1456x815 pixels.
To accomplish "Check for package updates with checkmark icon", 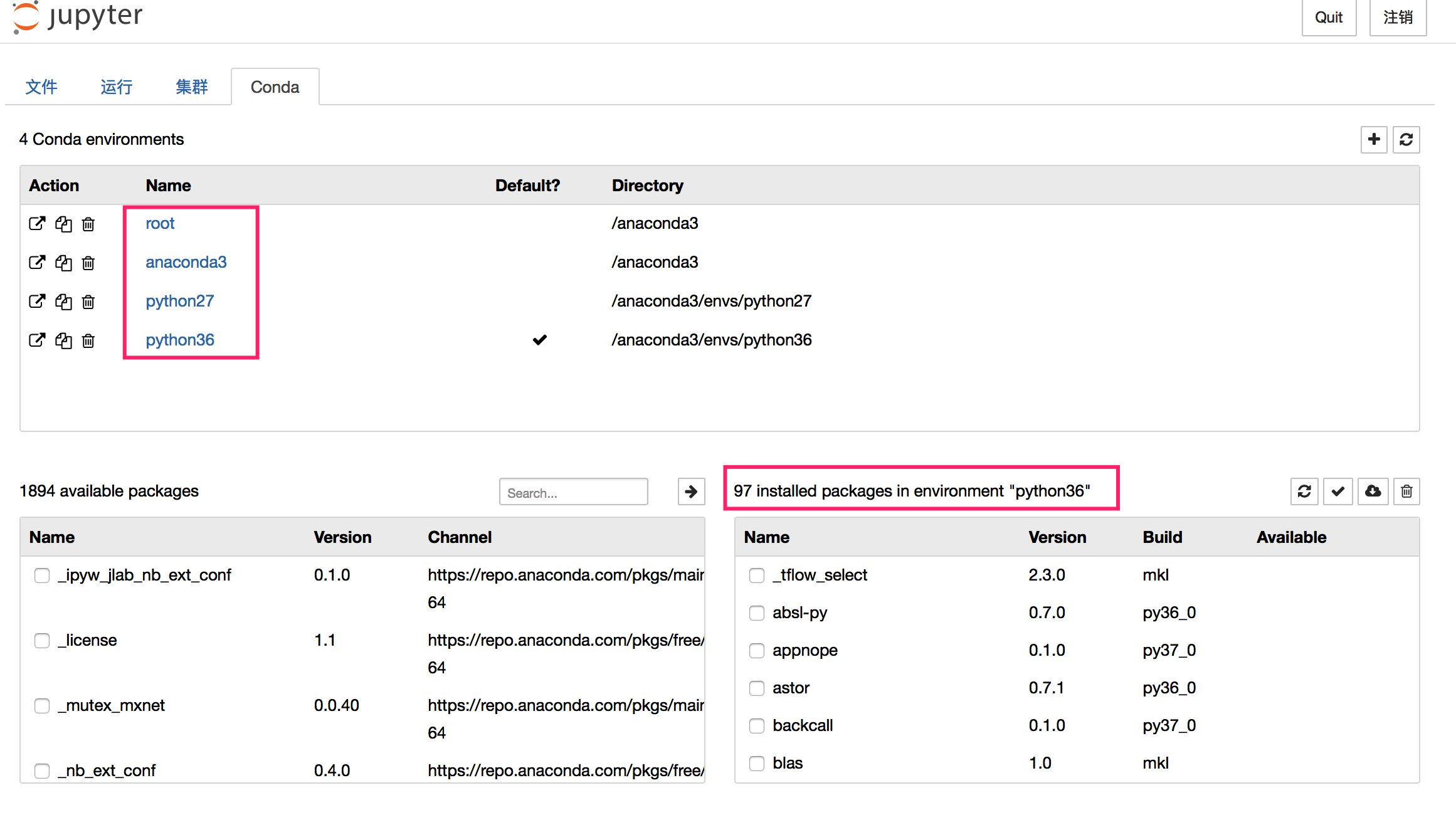I will [x=1338, y=492].
